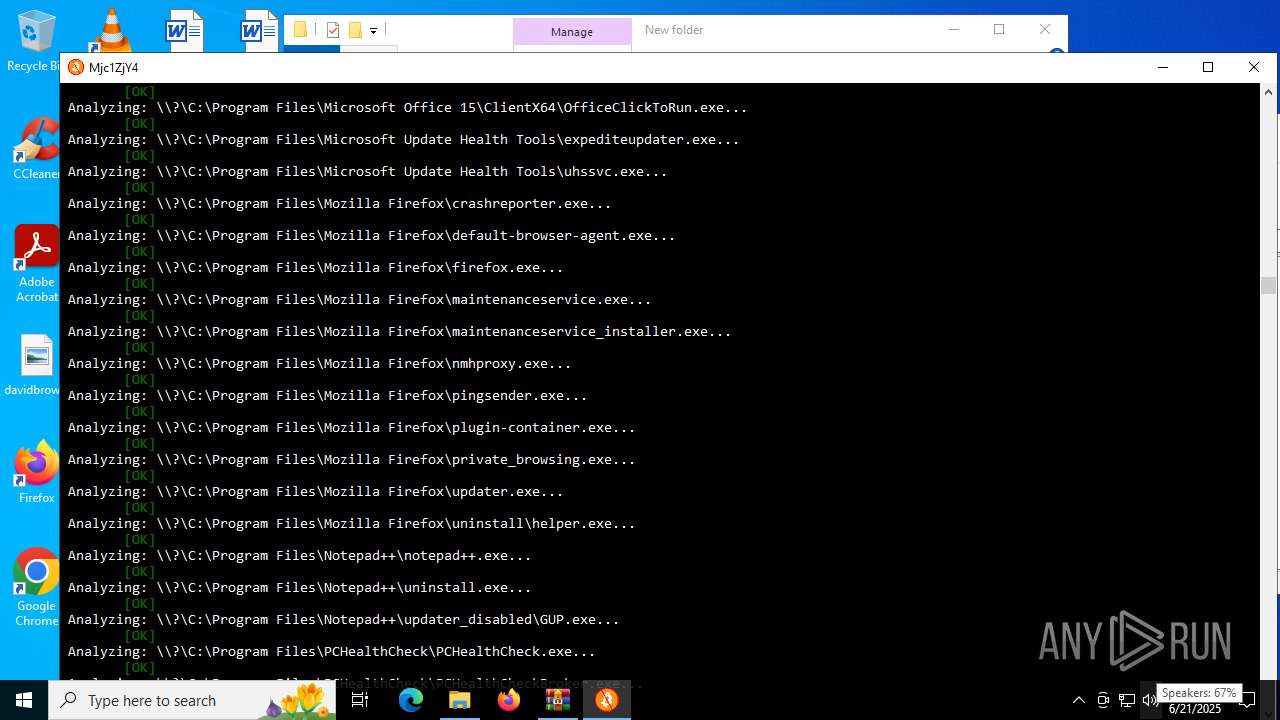The image size is (1280, 720).
Task: Open the VLC media player desktop shortcut
Action: [110, 29]
